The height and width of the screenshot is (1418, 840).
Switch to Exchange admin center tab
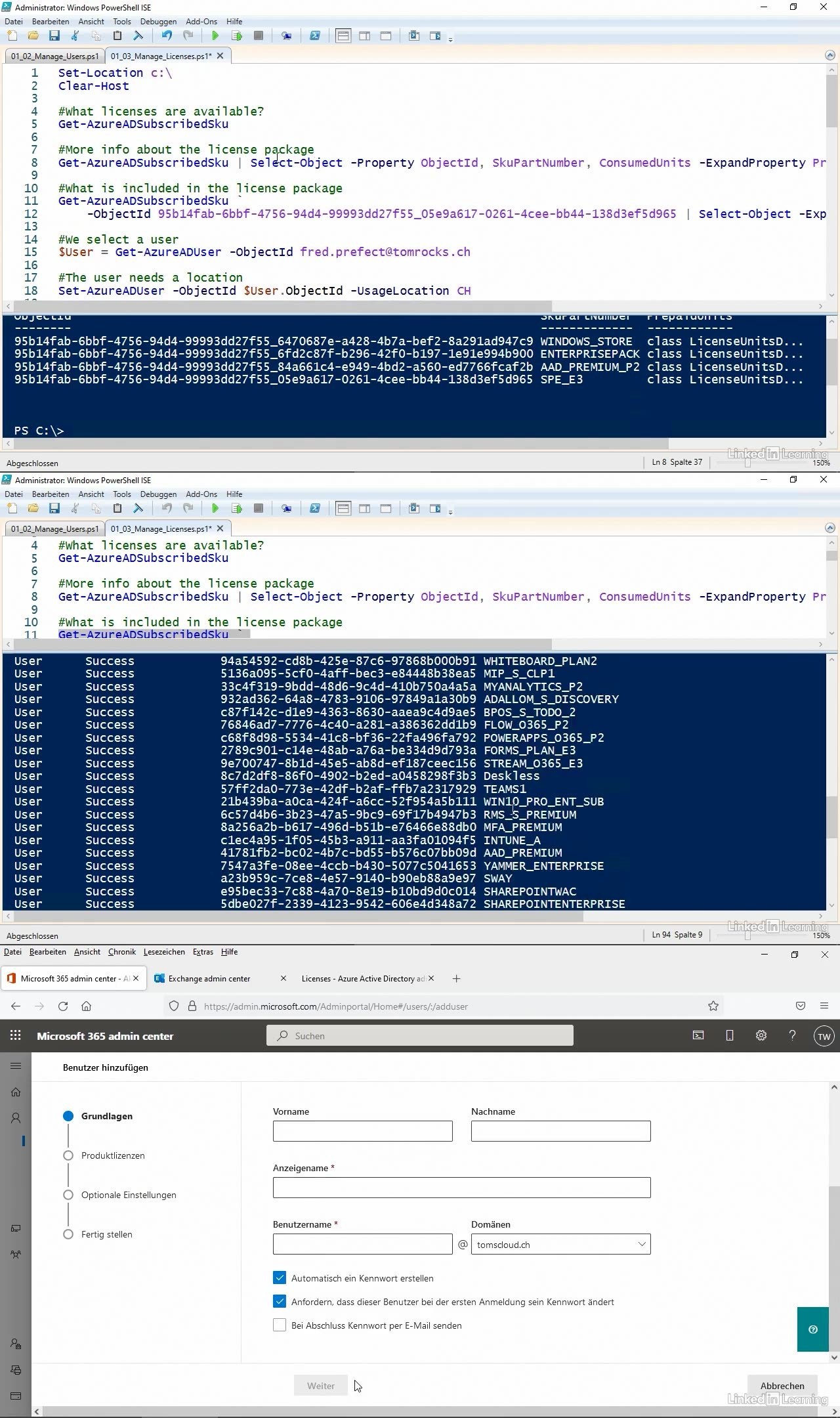[x=209, y=978]
